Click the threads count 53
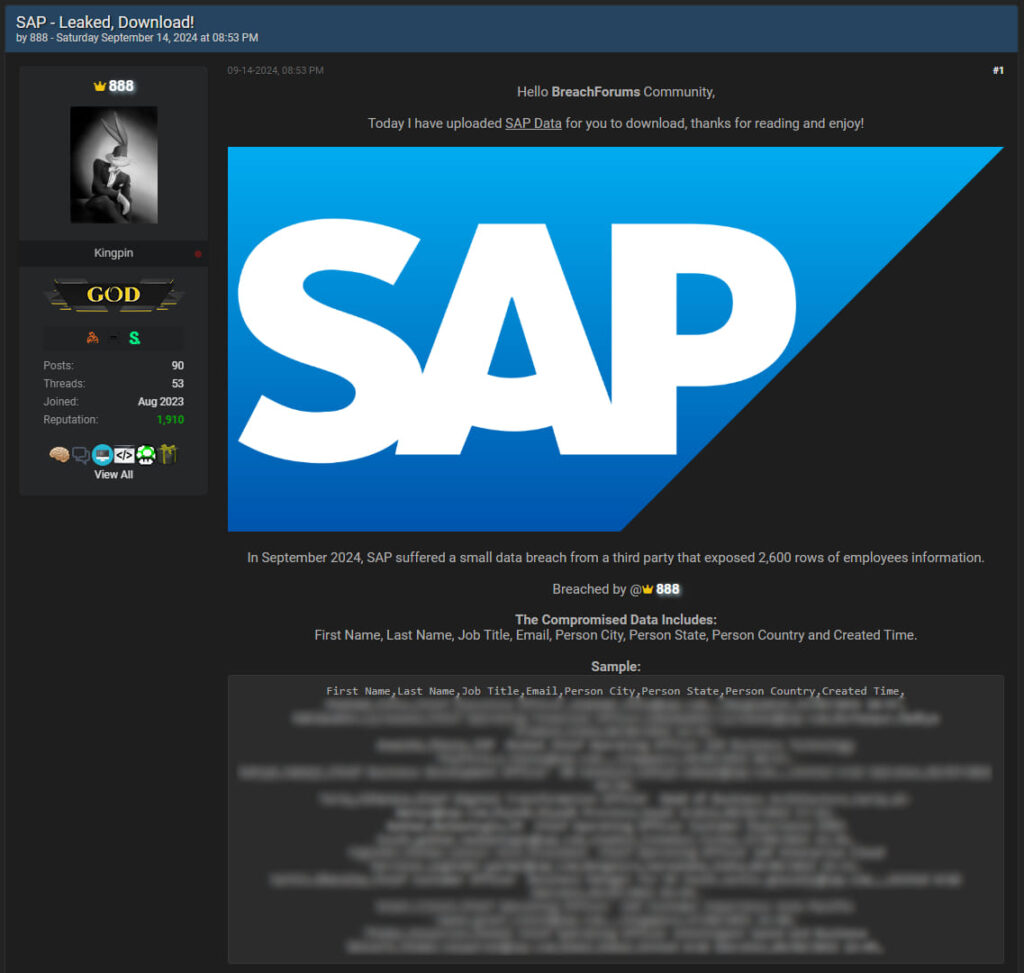The height and width of the screenshot is (973, 1024). [x=178, y=383]
